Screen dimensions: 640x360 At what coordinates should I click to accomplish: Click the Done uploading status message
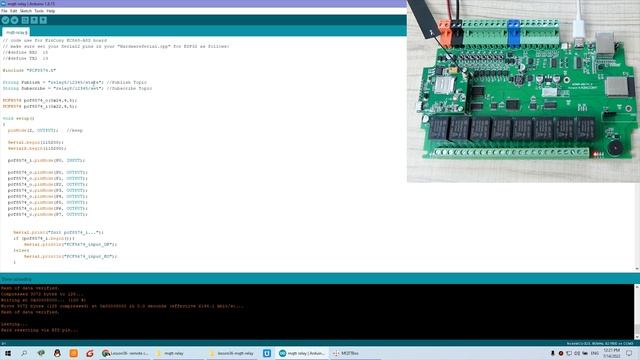[16, 280]
